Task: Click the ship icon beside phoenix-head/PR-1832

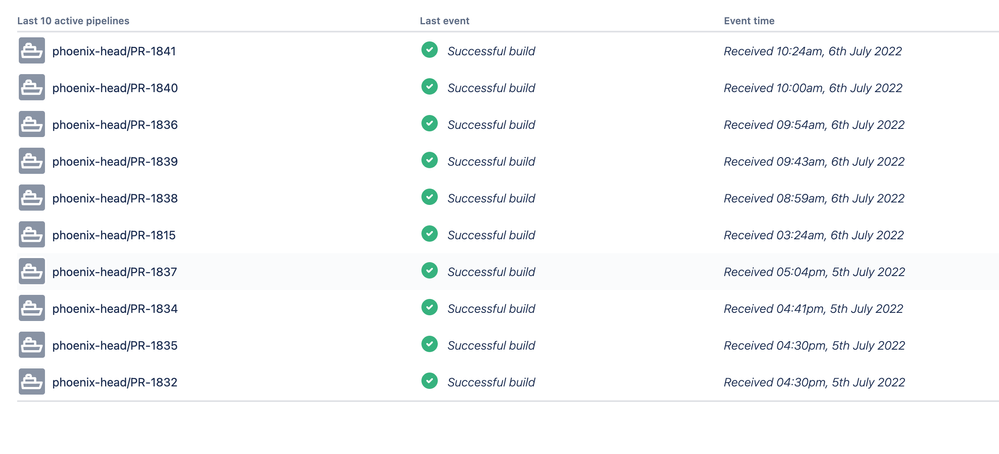Action: point(32,382)
